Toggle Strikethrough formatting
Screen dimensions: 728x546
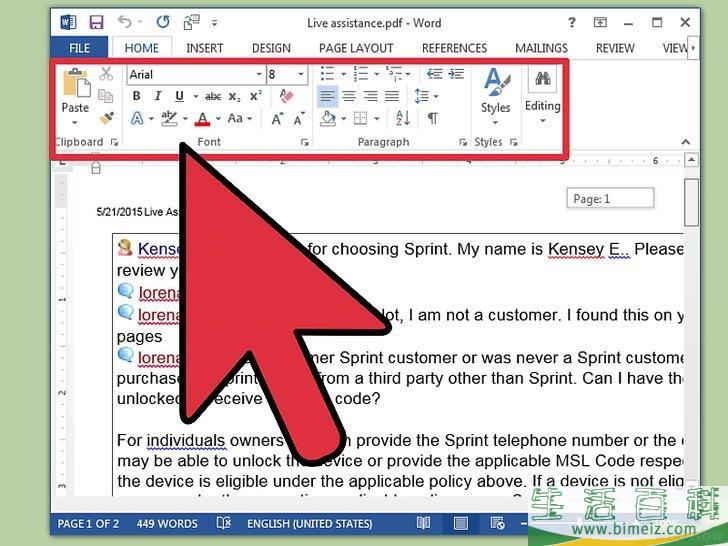pos(213,97)
